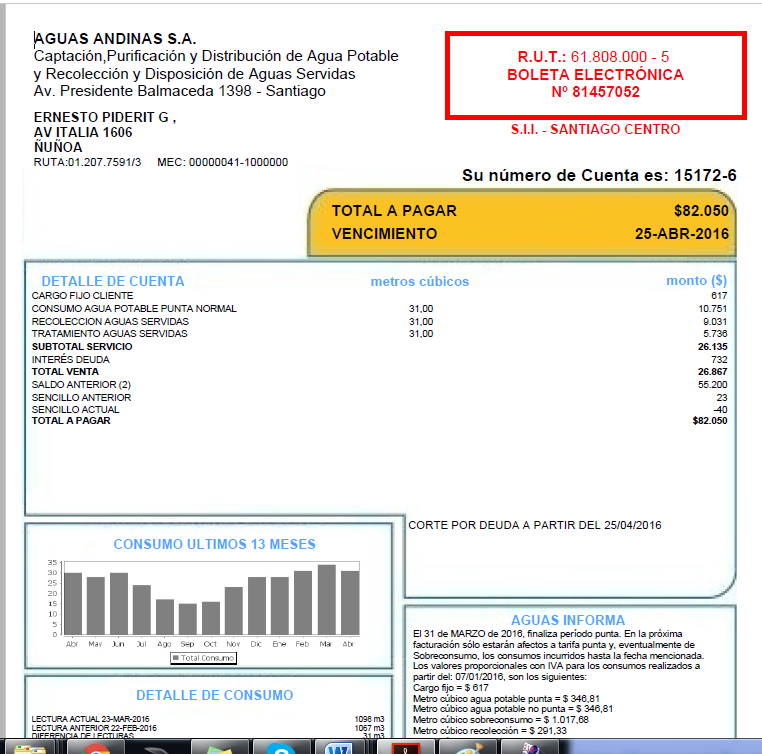Select the CARGO FIJO CLIENTE row
This screenshot has width=762, height=754.
(379, 295)
